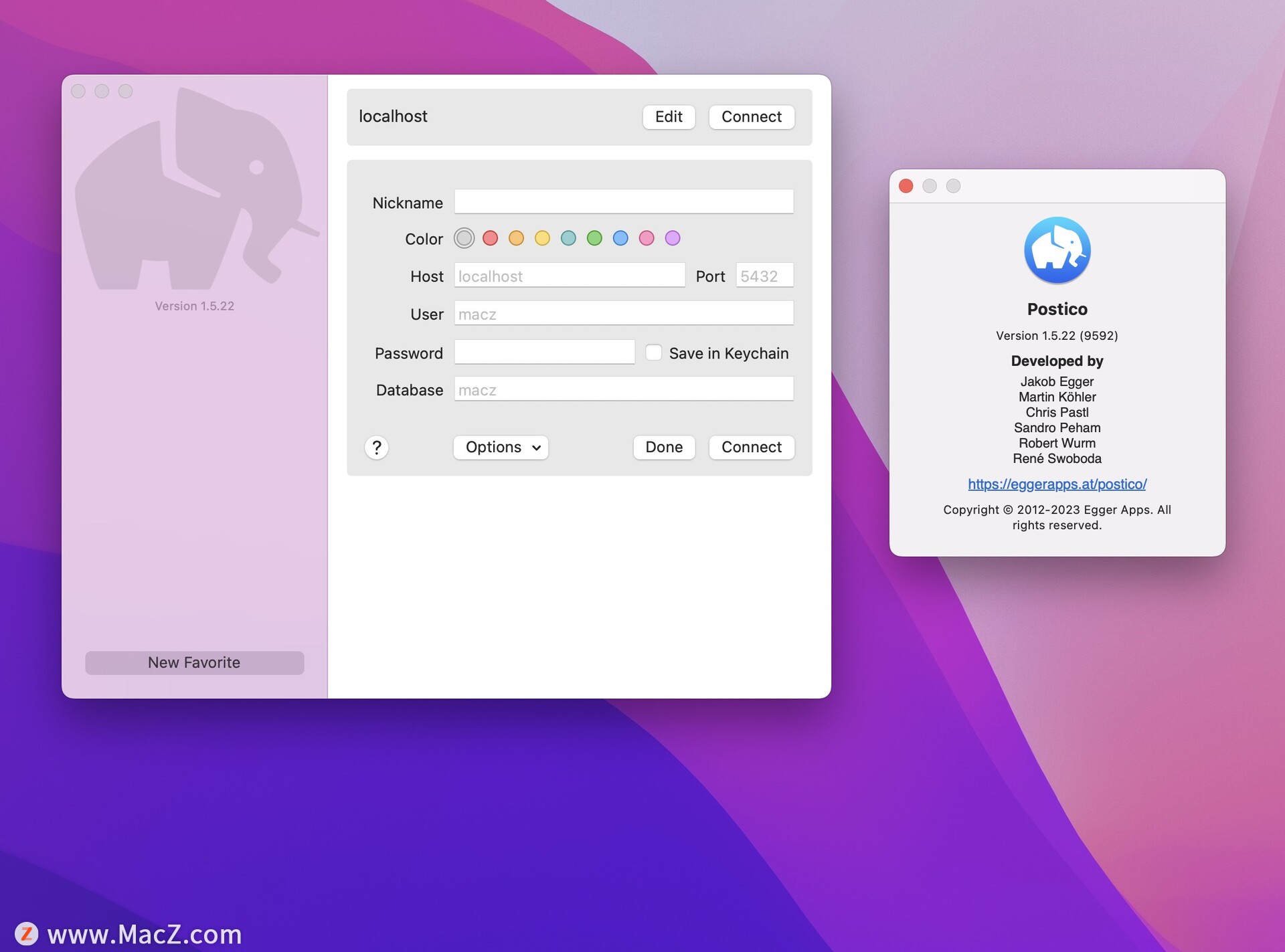
Task: Click the name René Swoboda
Action: click(x=1057, y=458)
